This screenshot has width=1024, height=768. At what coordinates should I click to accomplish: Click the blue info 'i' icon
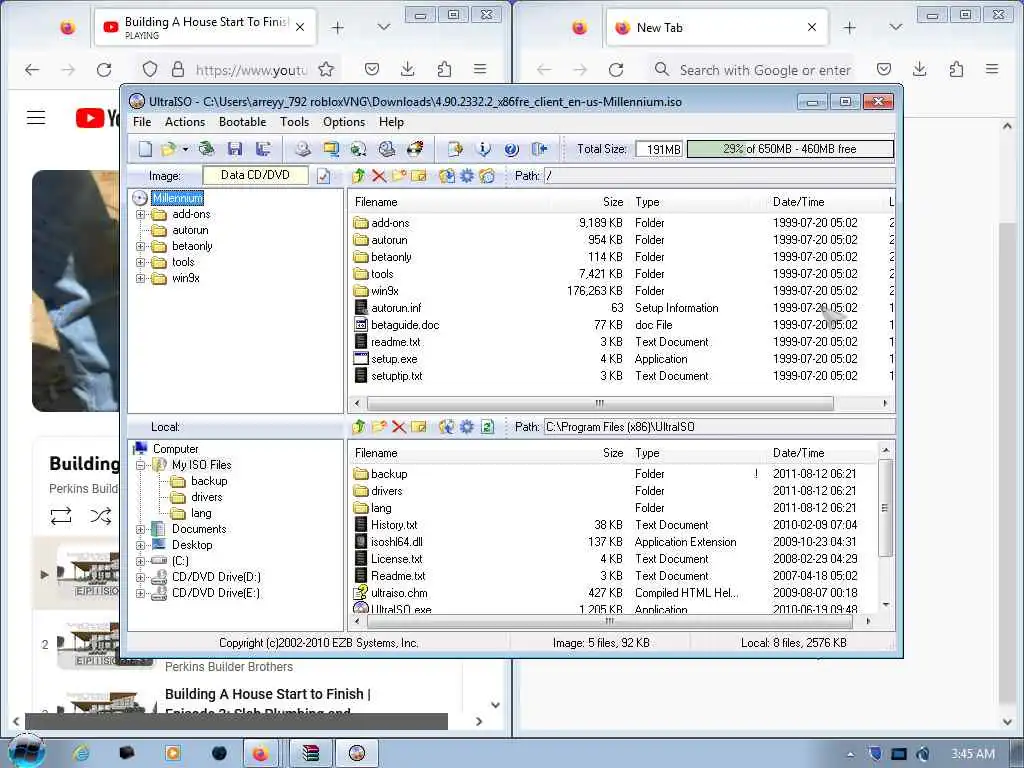483,149
